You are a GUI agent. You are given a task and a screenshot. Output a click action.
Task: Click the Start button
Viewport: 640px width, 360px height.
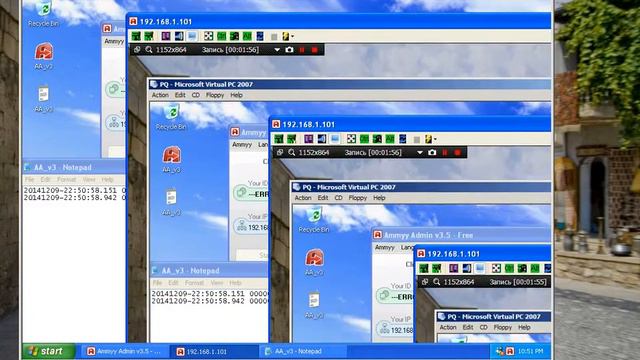click(x=49, y=351)
